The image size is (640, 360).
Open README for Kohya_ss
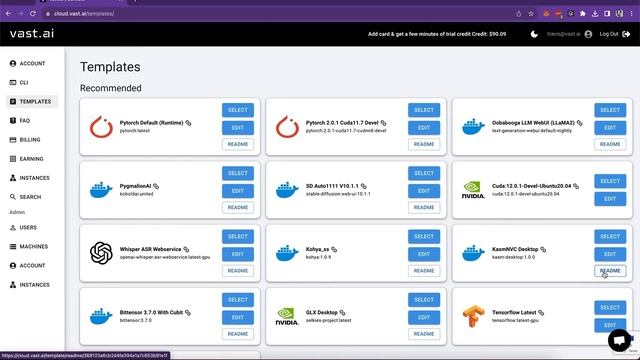(x=424, y=271)
